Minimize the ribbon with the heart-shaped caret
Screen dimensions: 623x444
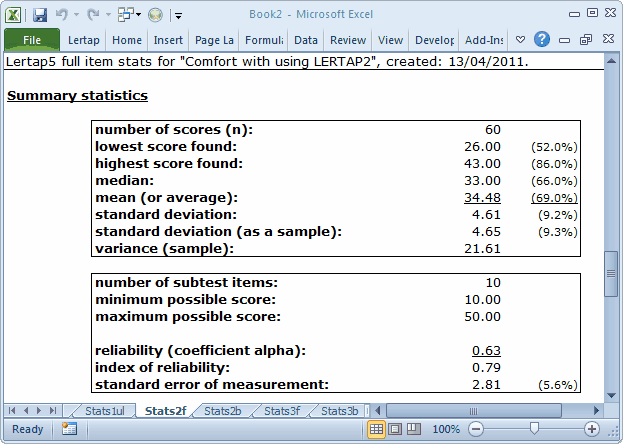[x=520, y=40]
